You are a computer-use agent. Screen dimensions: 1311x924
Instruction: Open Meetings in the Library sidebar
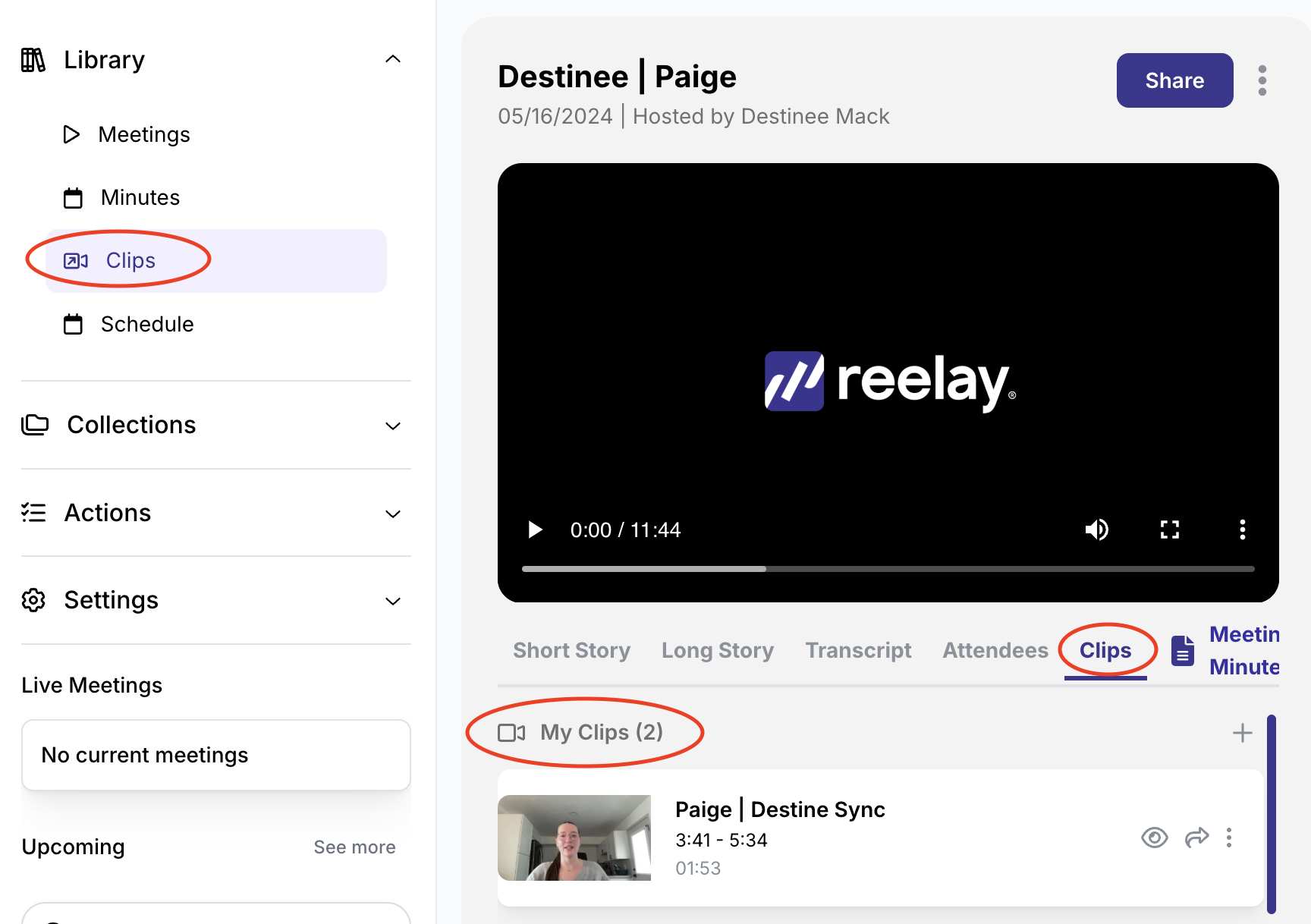[144, 134]
